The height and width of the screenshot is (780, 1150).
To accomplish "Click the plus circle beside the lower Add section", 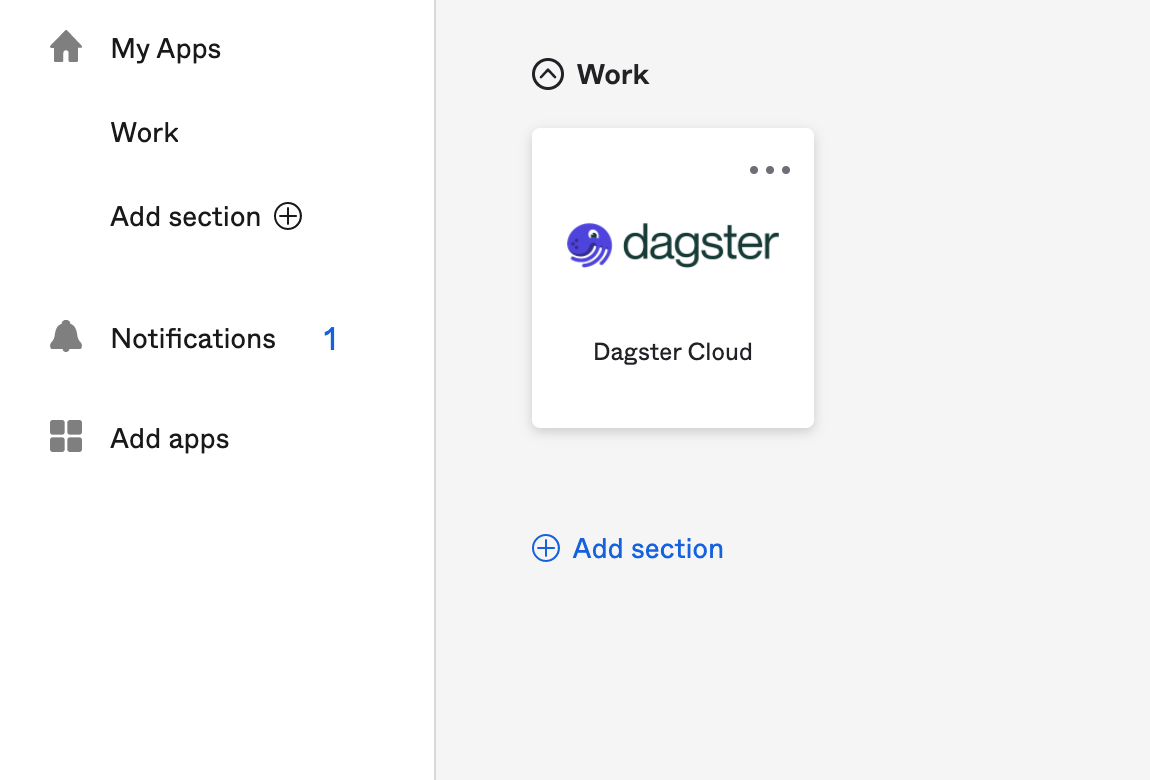I will point(546,548).
